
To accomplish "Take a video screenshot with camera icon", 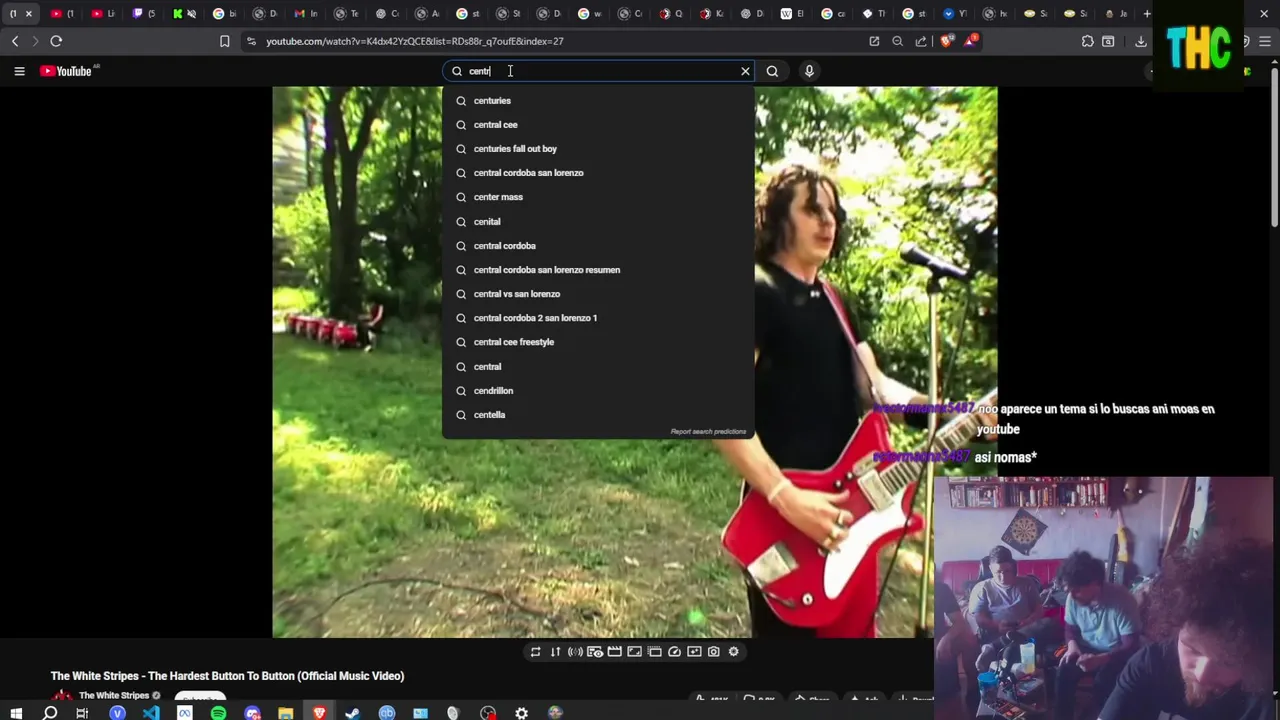I will coord(713,652).
